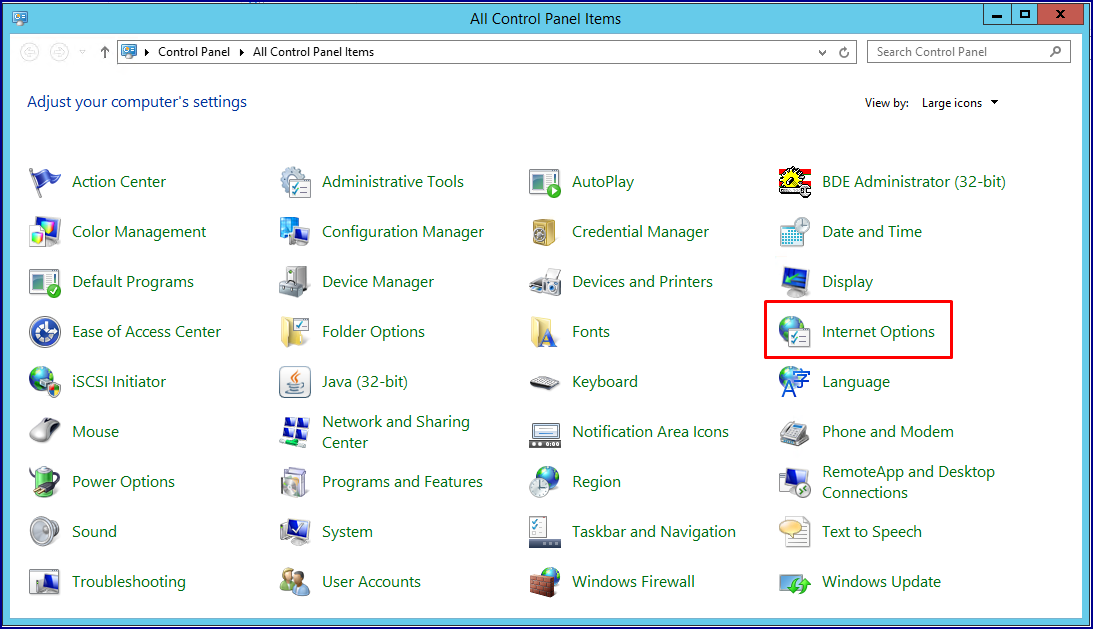Select the 'Programs and Features' link
The width and height of the screenshot is (1093, 629).
click(402, 482)
